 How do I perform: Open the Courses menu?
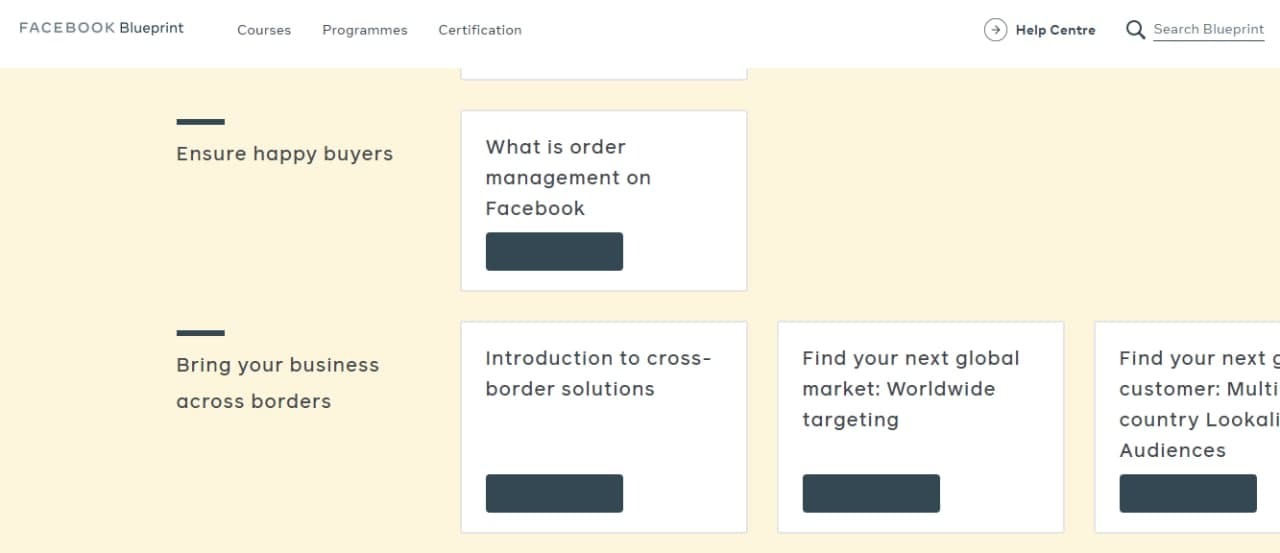(264, 30)
